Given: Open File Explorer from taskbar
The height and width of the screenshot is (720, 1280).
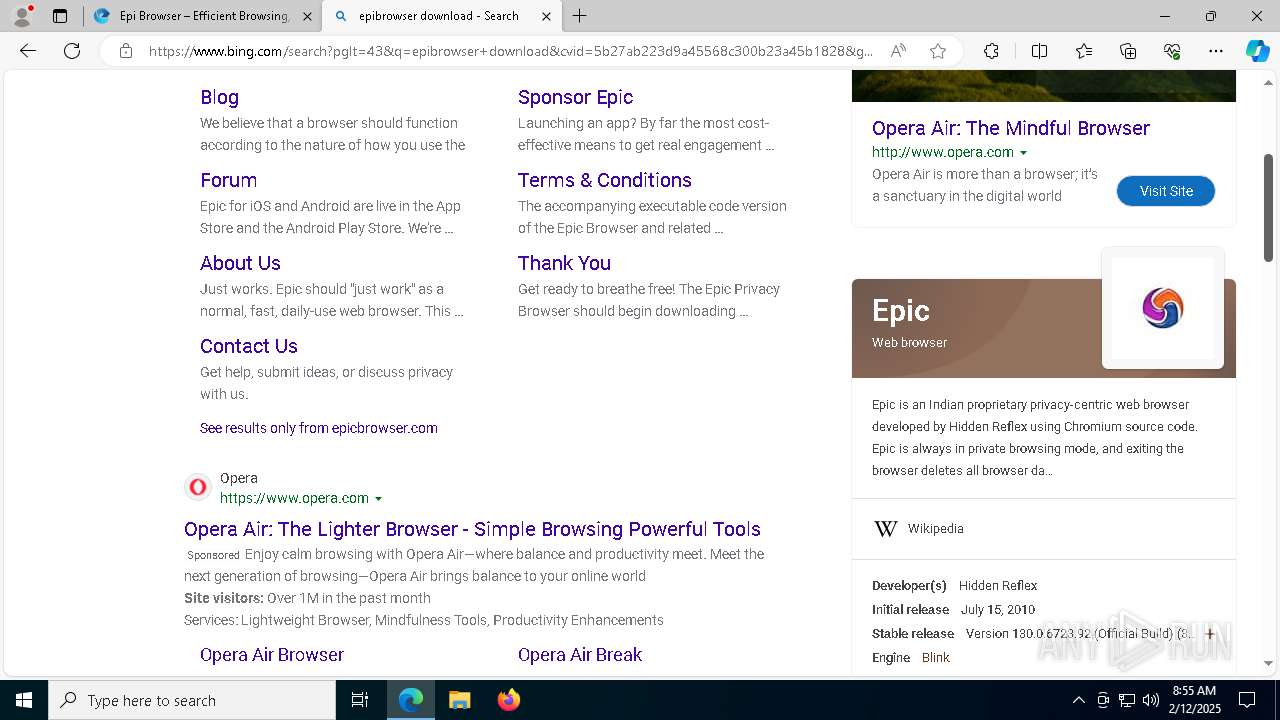Looking at the screenshot, I should click(x=459, y=700).
